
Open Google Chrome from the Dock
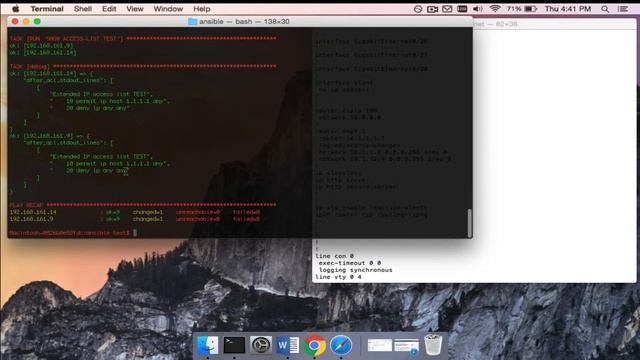(314, 345)
